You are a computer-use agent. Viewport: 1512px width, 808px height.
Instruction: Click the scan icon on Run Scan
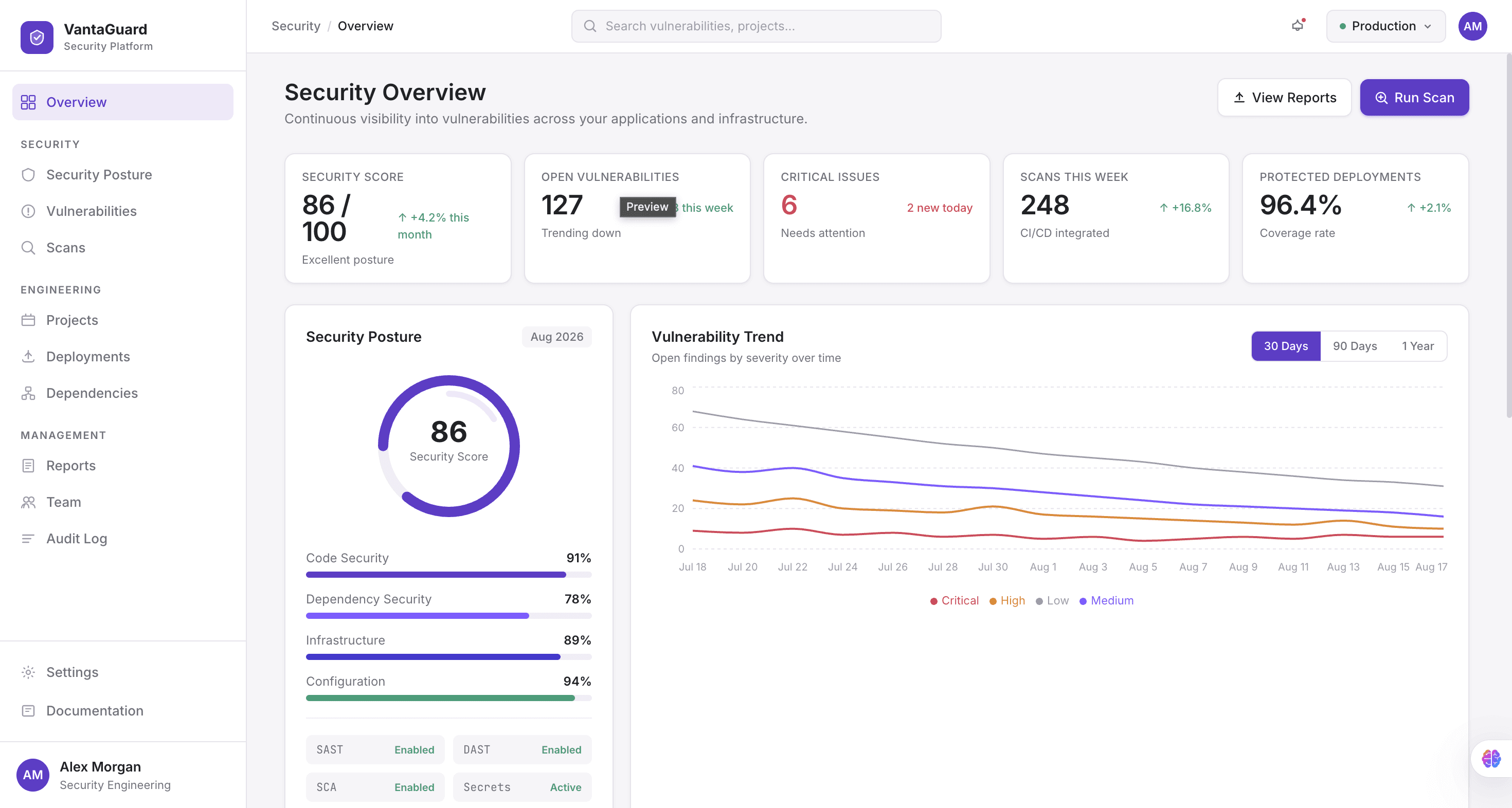pyautogui.click(x=1381, y=98)
